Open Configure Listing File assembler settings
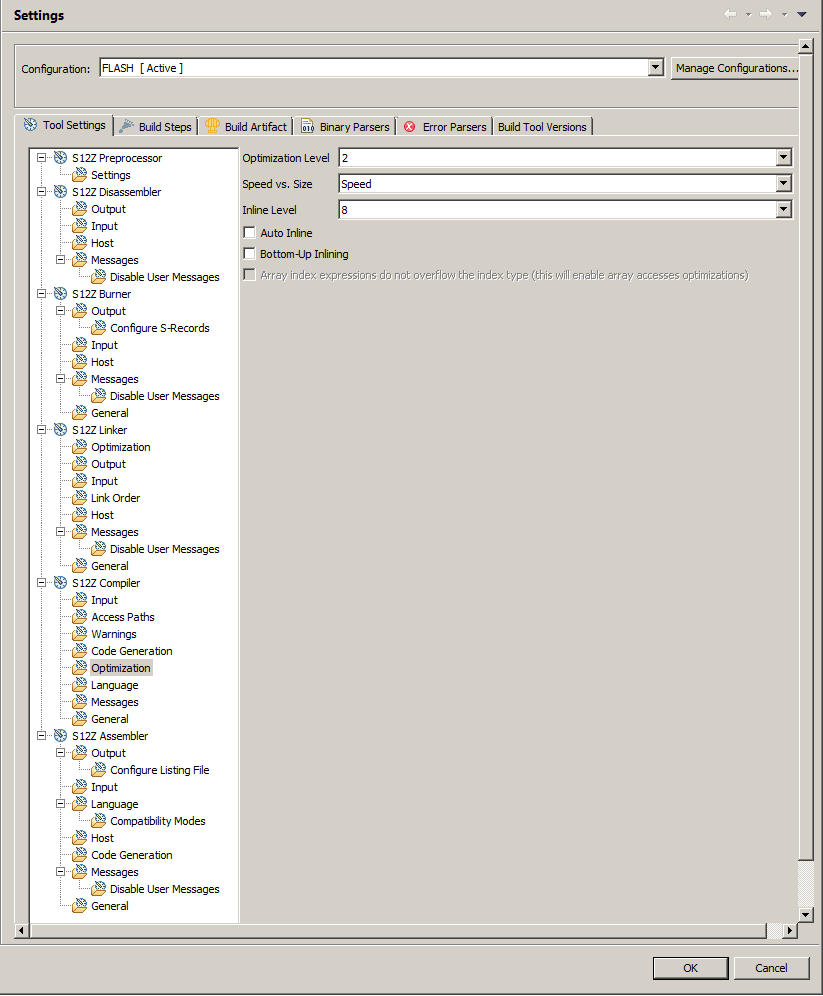 tap(160, 769)
